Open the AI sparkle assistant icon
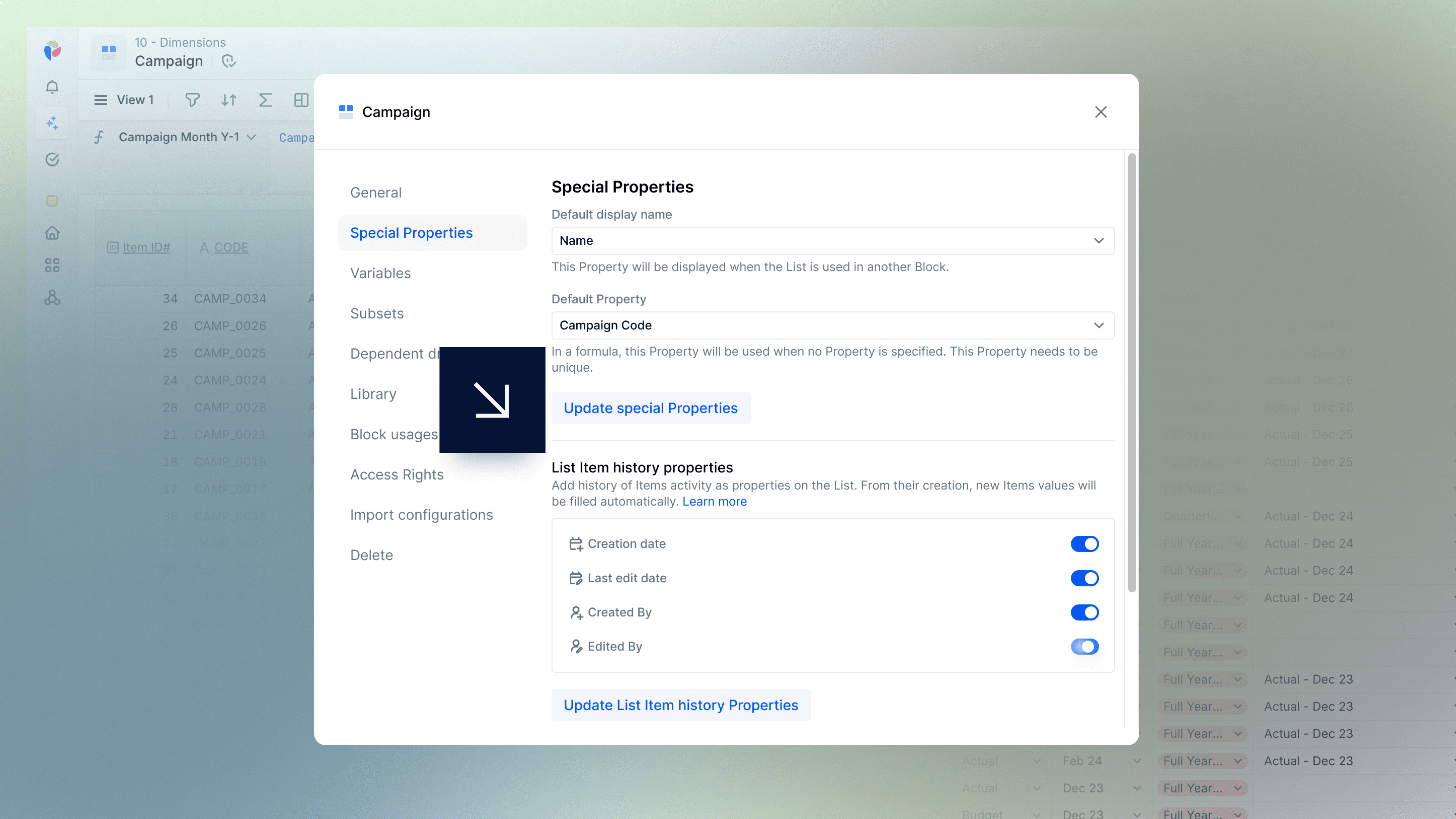 [x=52, y=123]
